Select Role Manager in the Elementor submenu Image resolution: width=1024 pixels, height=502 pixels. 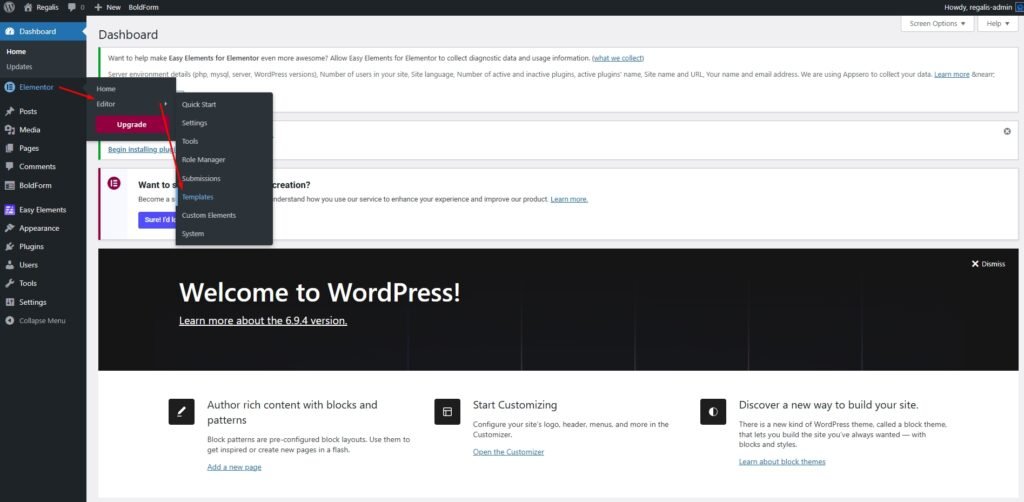(203, 160)
